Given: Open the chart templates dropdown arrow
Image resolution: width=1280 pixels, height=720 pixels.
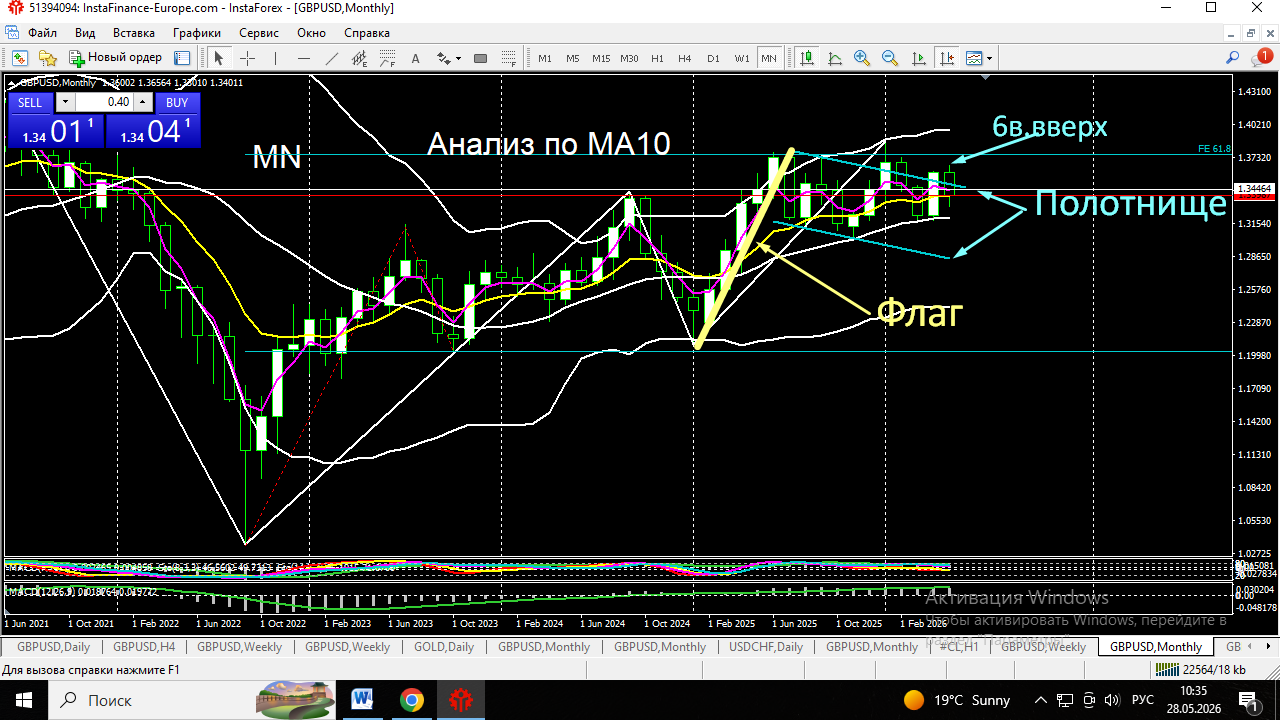Looking at the screenshot, I should (990, 58).
